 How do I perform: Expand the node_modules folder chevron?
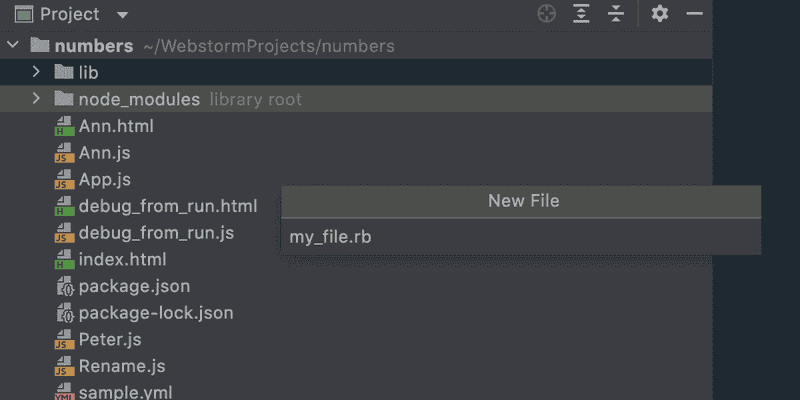pyautogui.click(x=36, y=98)
